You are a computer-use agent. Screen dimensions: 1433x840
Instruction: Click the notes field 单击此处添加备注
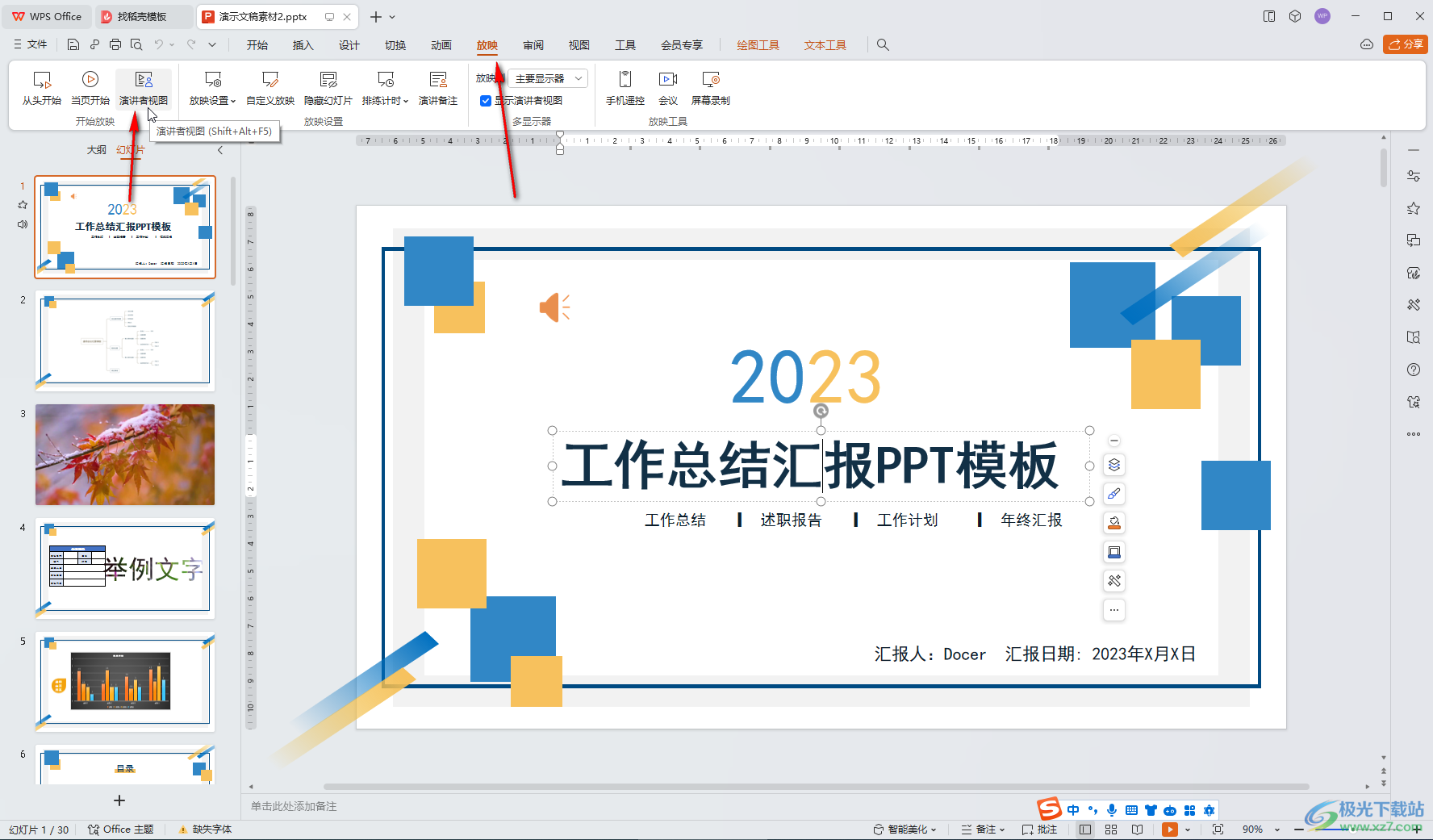point(294,806)
